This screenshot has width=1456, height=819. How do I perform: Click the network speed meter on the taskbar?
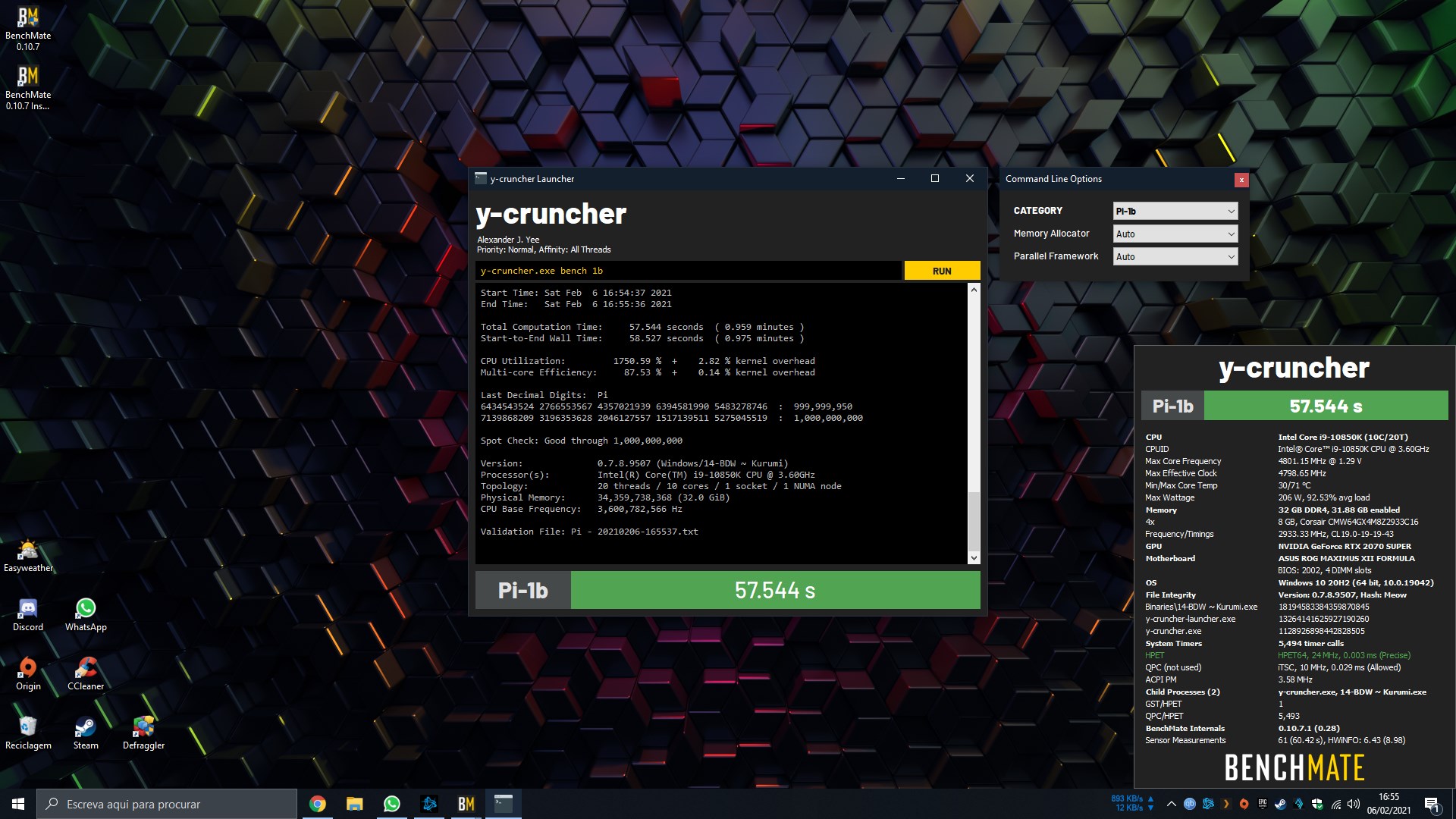click(x=1133, y=804)
